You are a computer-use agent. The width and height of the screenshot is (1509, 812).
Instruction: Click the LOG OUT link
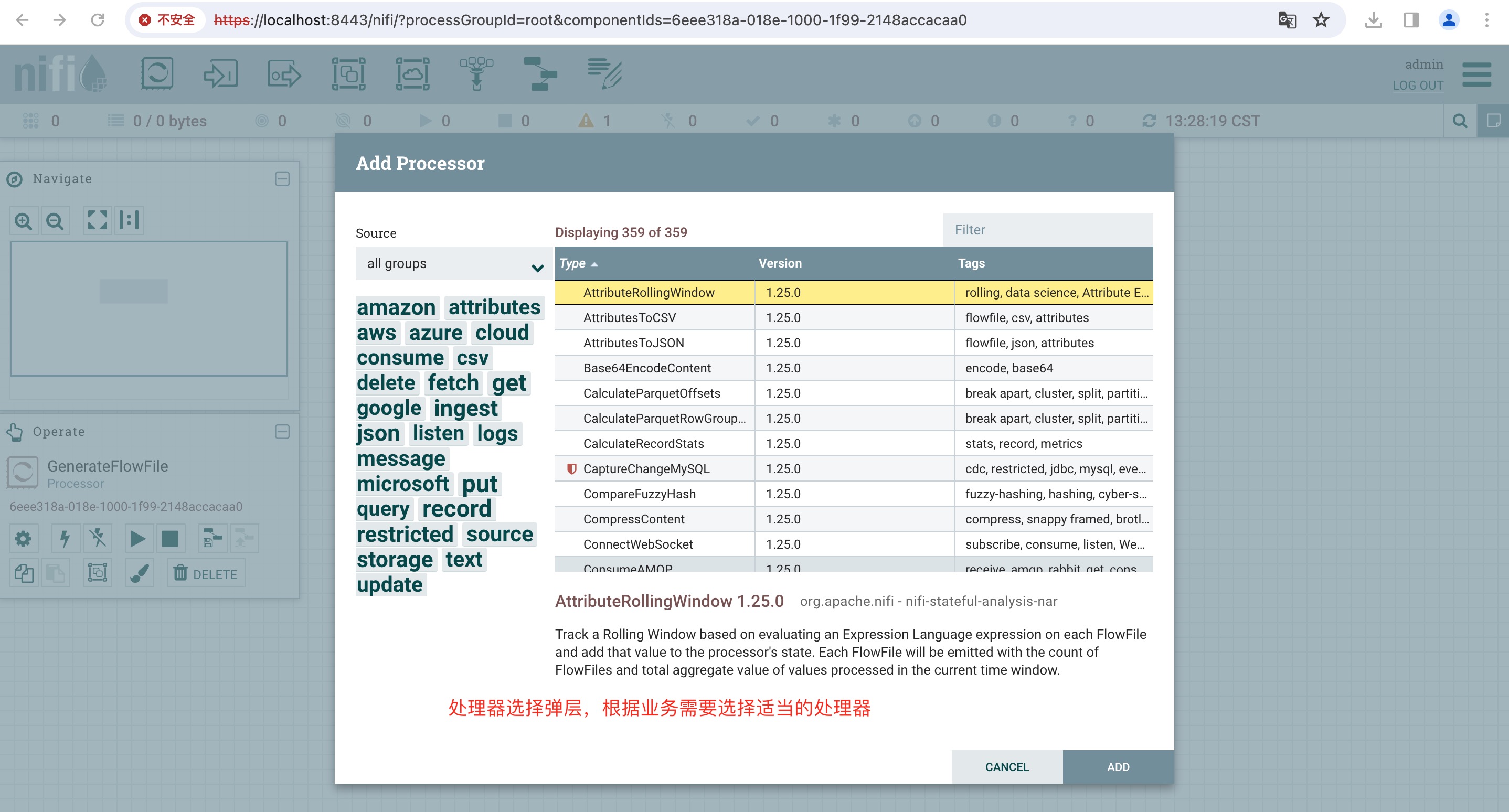[1418, 85]
